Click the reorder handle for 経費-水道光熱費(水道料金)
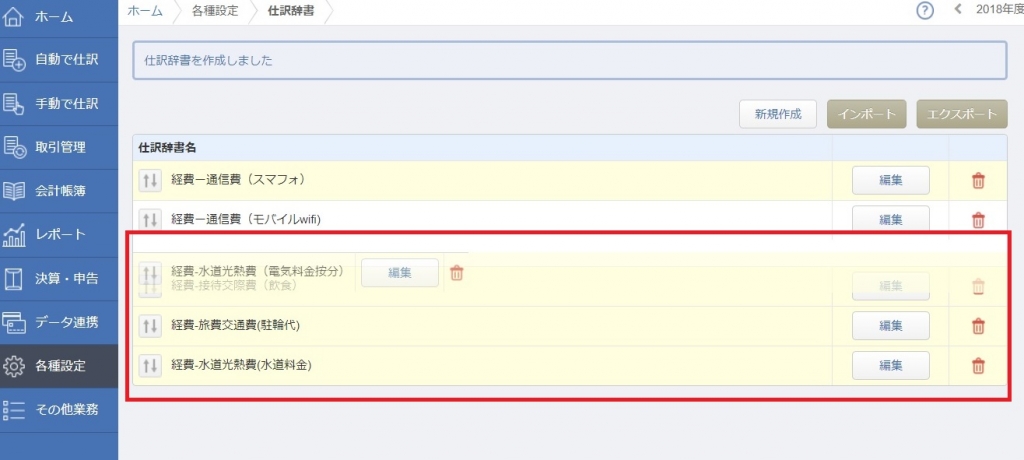1024x460 pixels. pos(150,365)
